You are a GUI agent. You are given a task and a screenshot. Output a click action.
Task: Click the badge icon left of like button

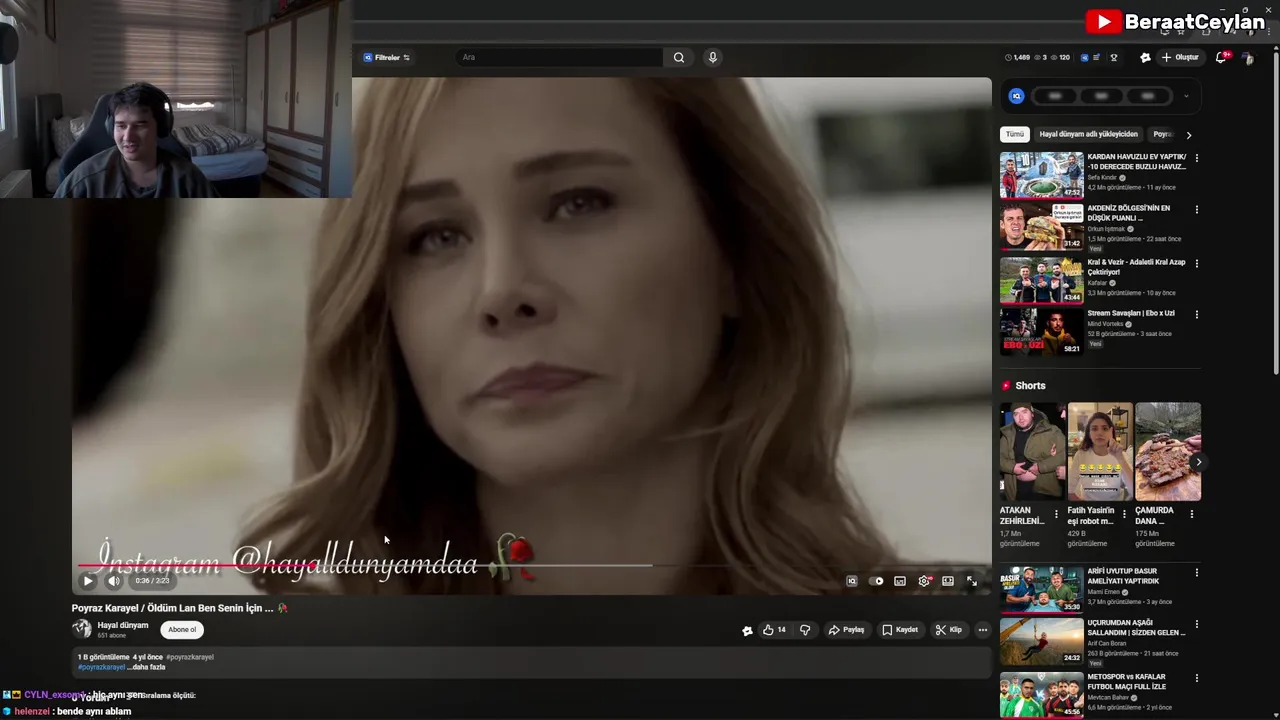click(x=747, y=630)
